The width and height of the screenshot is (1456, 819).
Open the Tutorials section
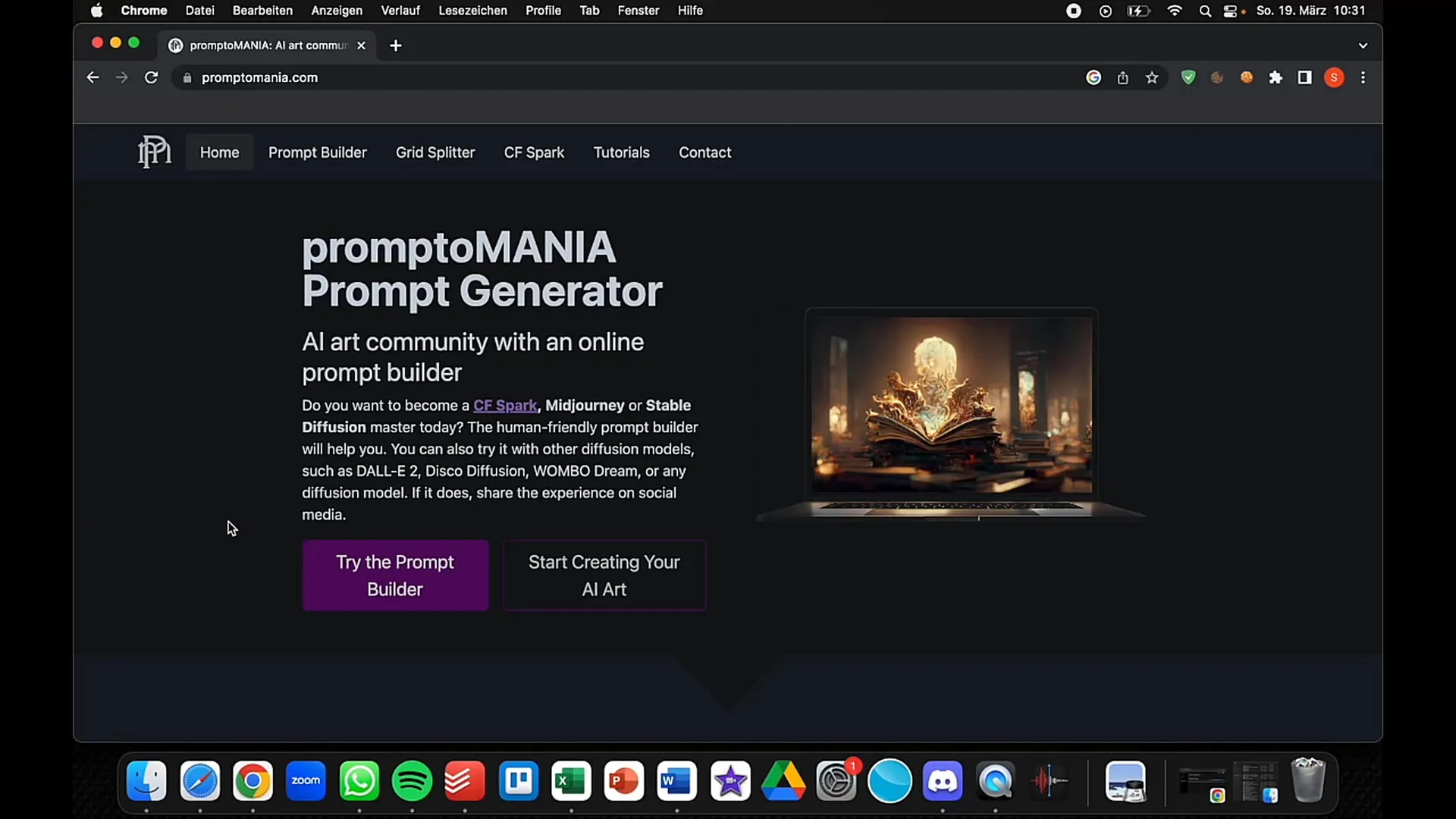click(621, 152)
